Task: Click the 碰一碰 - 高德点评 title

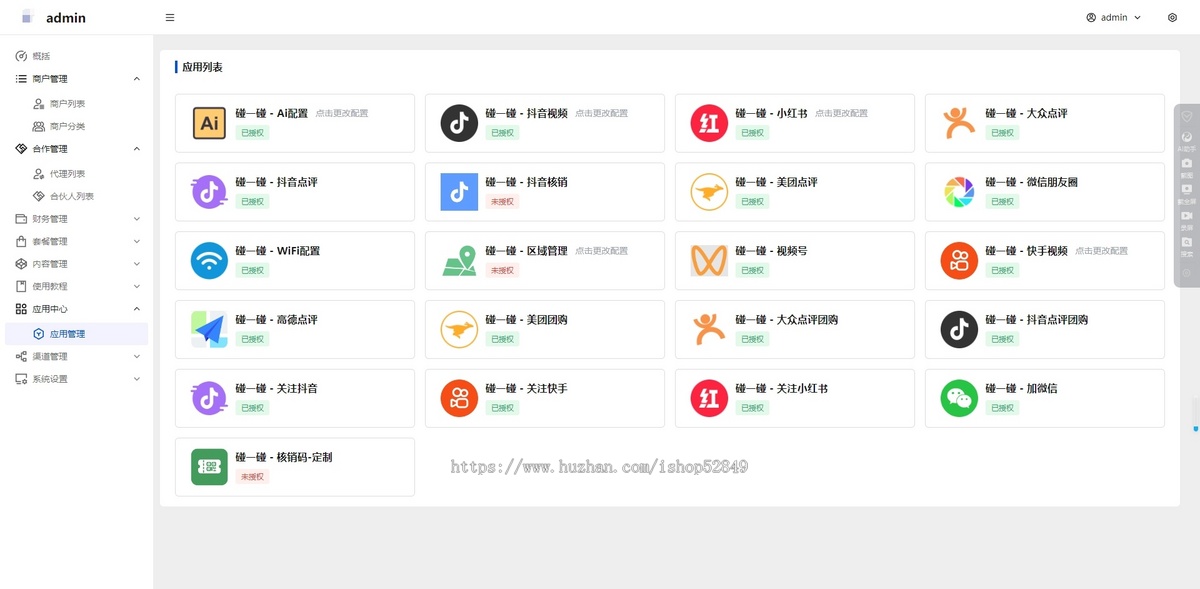Action: pos(276,320)
